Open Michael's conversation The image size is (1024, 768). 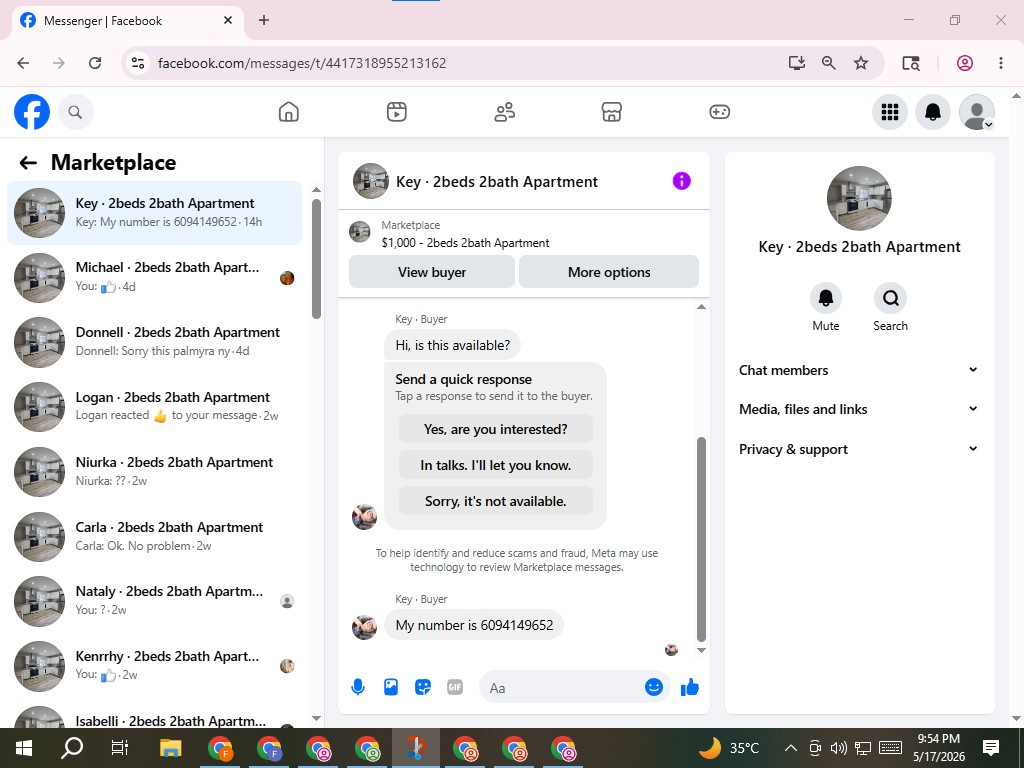[155, 278]
